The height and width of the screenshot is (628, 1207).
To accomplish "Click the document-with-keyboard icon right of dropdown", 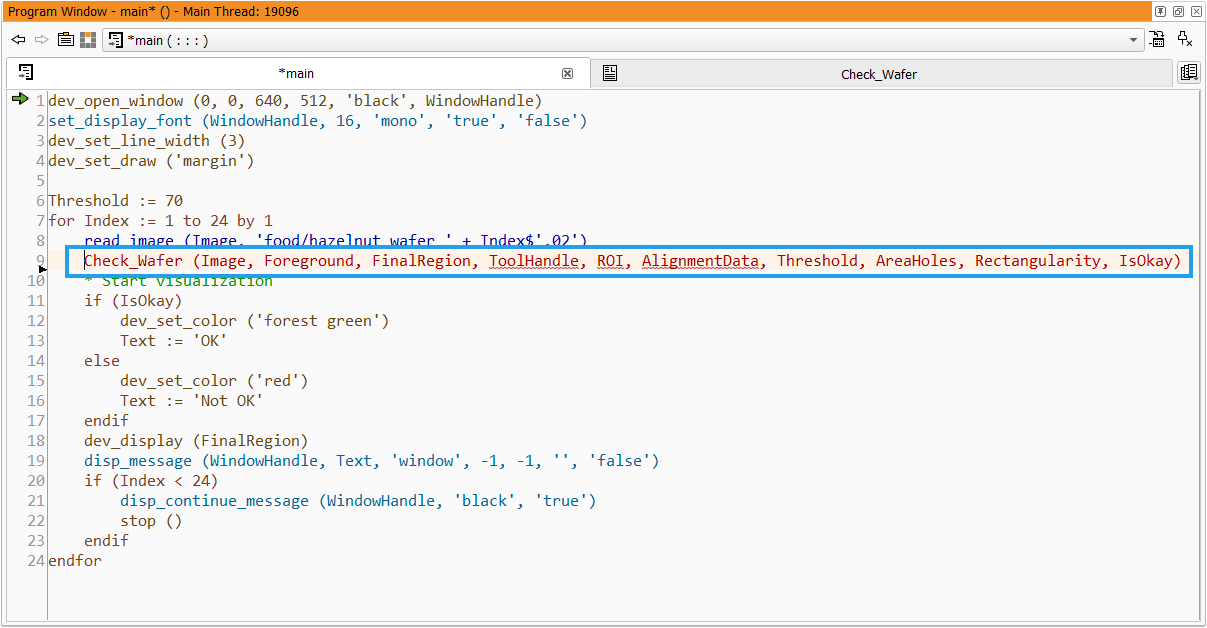I will coord(1157,40).
